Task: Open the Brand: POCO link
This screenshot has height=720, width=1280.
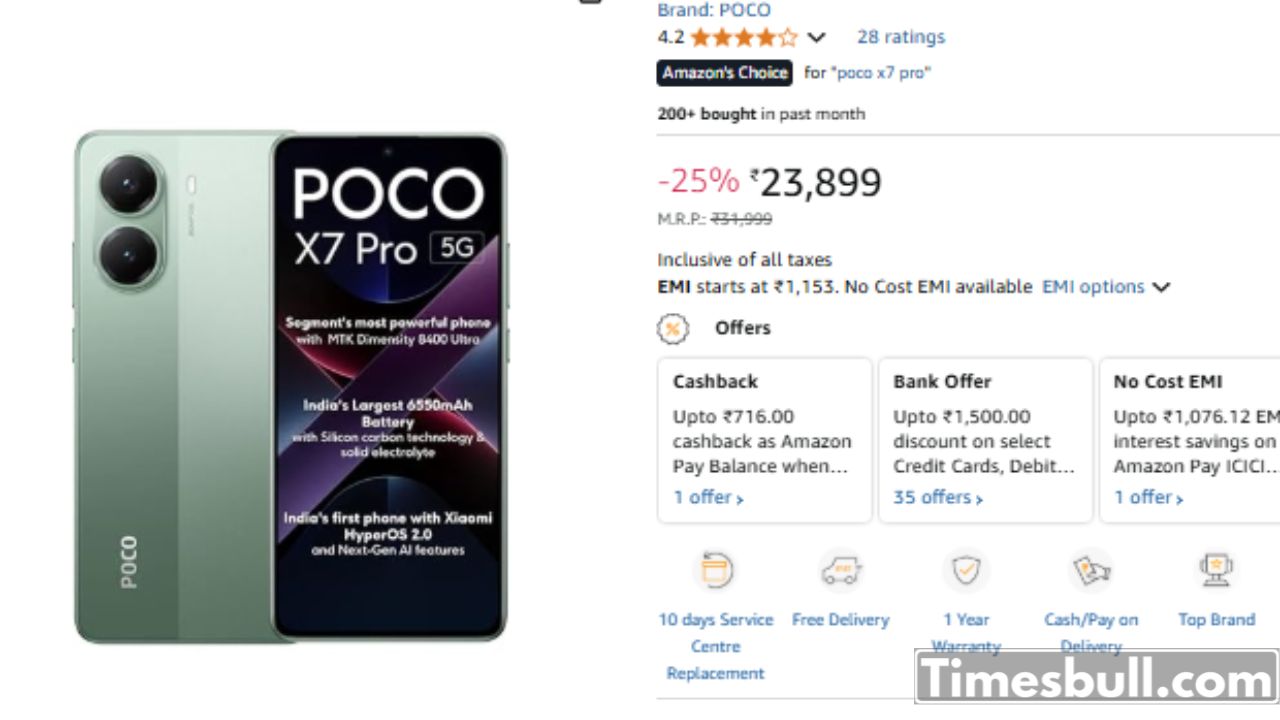Action: pos(714,10)
